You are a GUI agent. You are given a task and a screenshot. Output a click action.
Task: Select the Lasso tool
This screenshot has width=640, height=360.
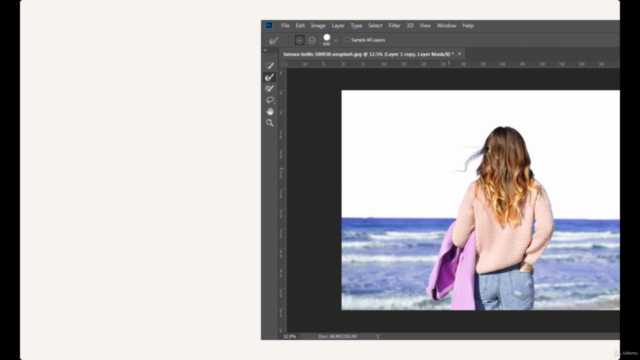coord(270,100)
